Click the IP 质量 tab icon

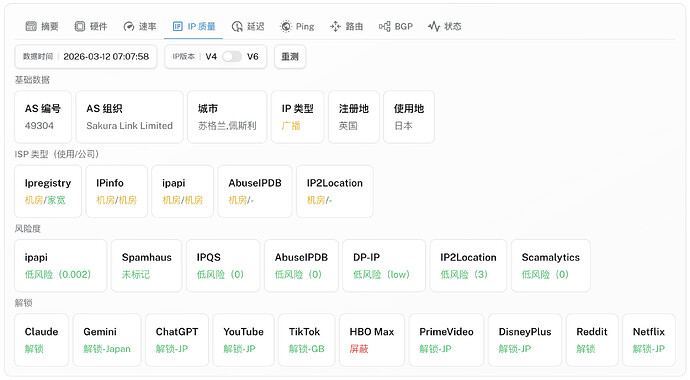coord(177,26)
